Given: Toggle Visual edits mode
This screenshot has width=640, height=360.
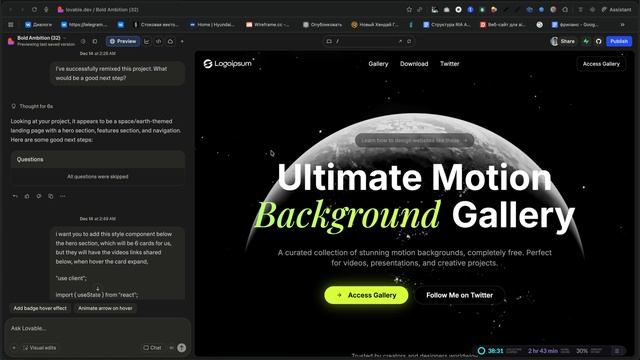Looking at the screenshot, I should 39,348.
